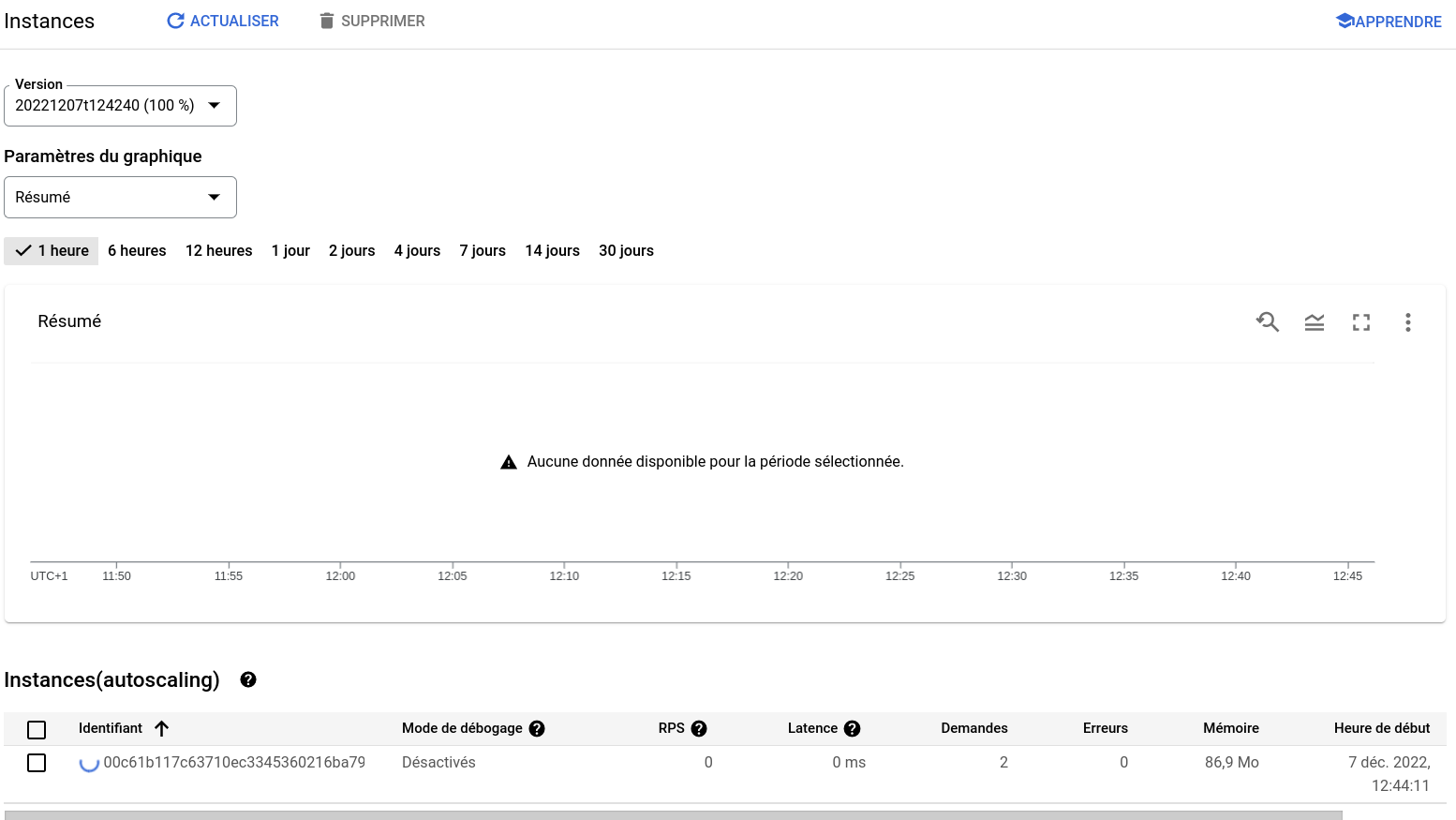The width and height of the screenshot is (1456, 820).
Task: Click the loading spinner beside instance ID
Action: 89,763
